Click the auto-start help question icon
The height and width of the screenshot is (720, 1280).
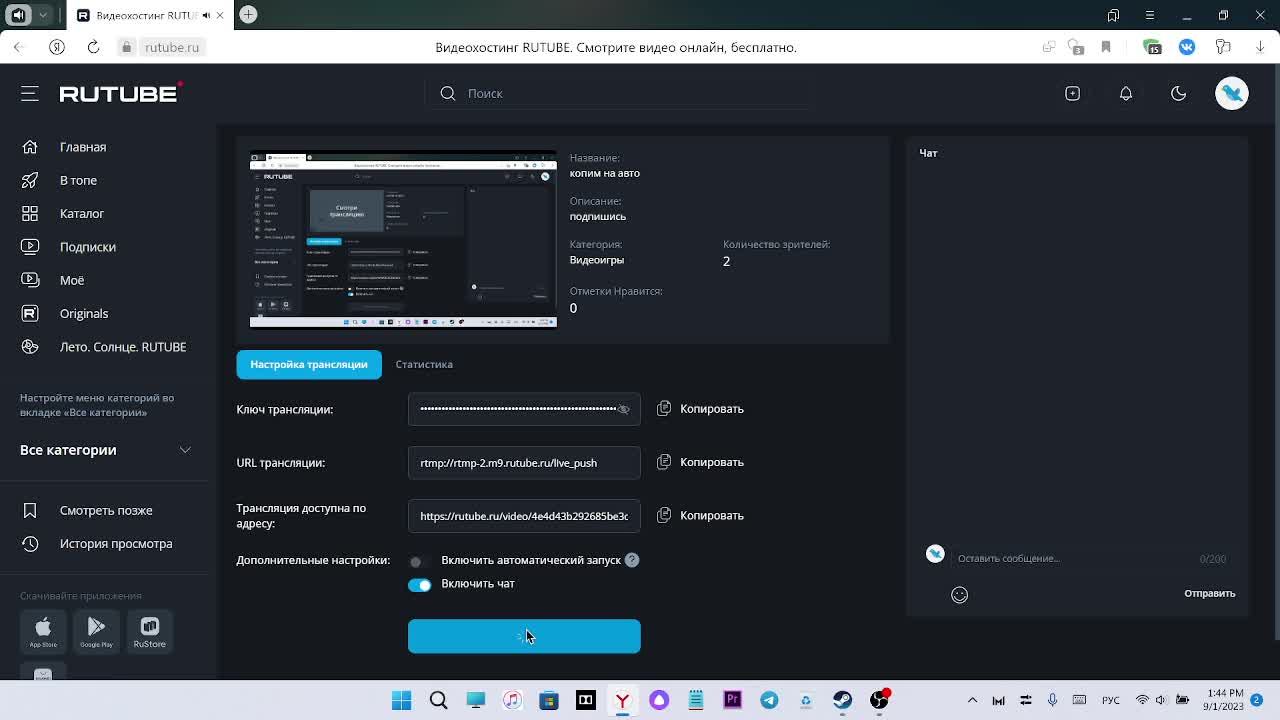tap(632, 560)
